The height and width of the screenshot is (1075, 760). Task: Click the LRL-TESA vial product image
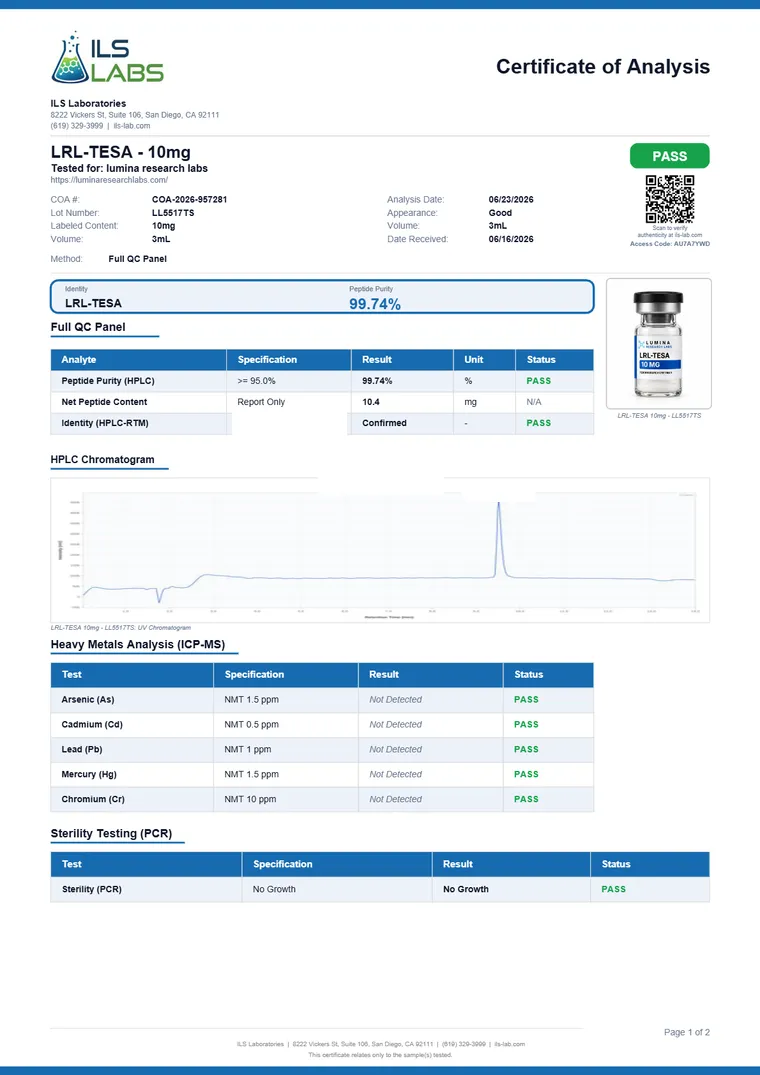pyautogui.click(x=659, y=344)
